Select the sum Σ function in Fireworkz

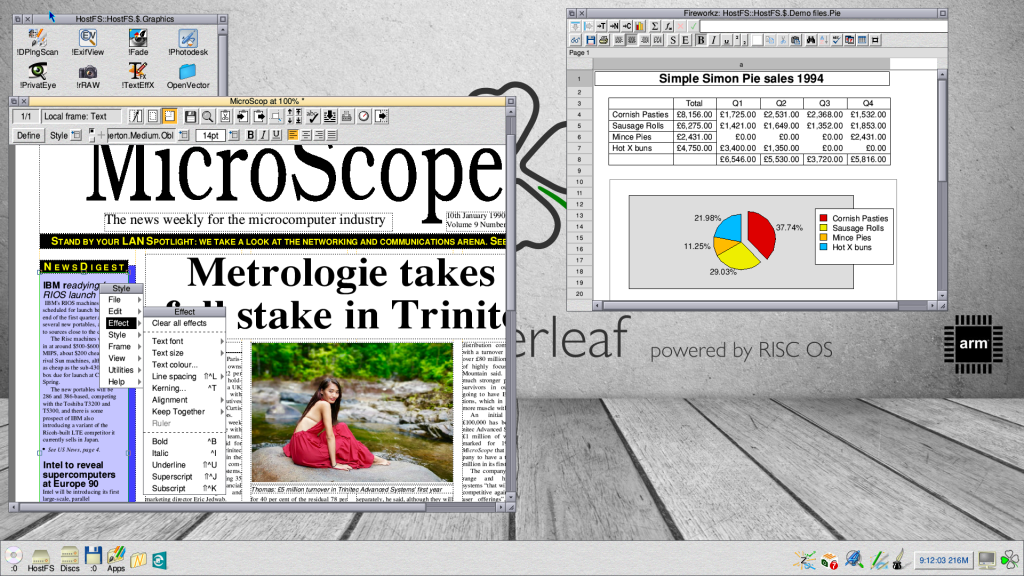pyautogui.click(x=653, y=26)
